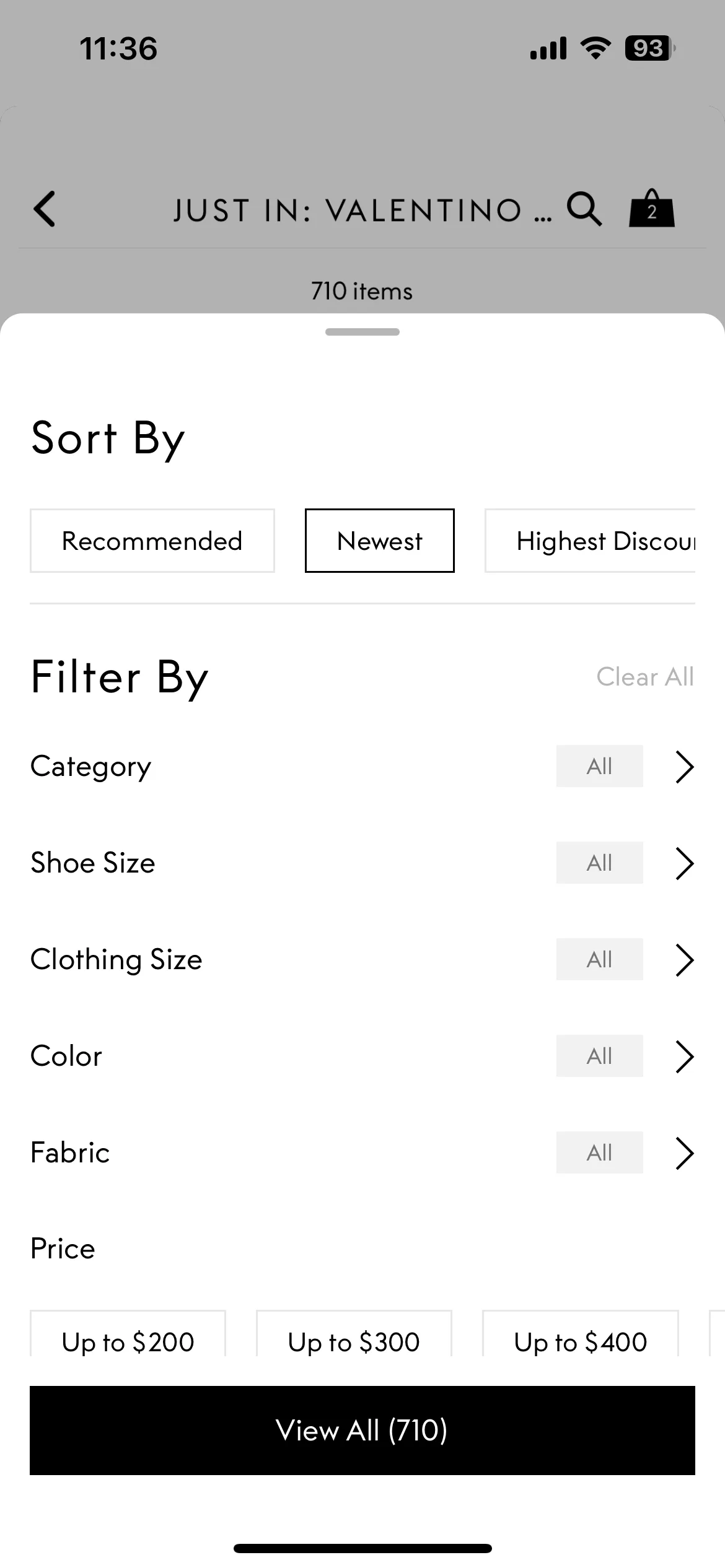This screenshot has width=725, height=1568.
Task: Select the Recommended sort option
Action: pyautogui.click(x=152, y=541)
